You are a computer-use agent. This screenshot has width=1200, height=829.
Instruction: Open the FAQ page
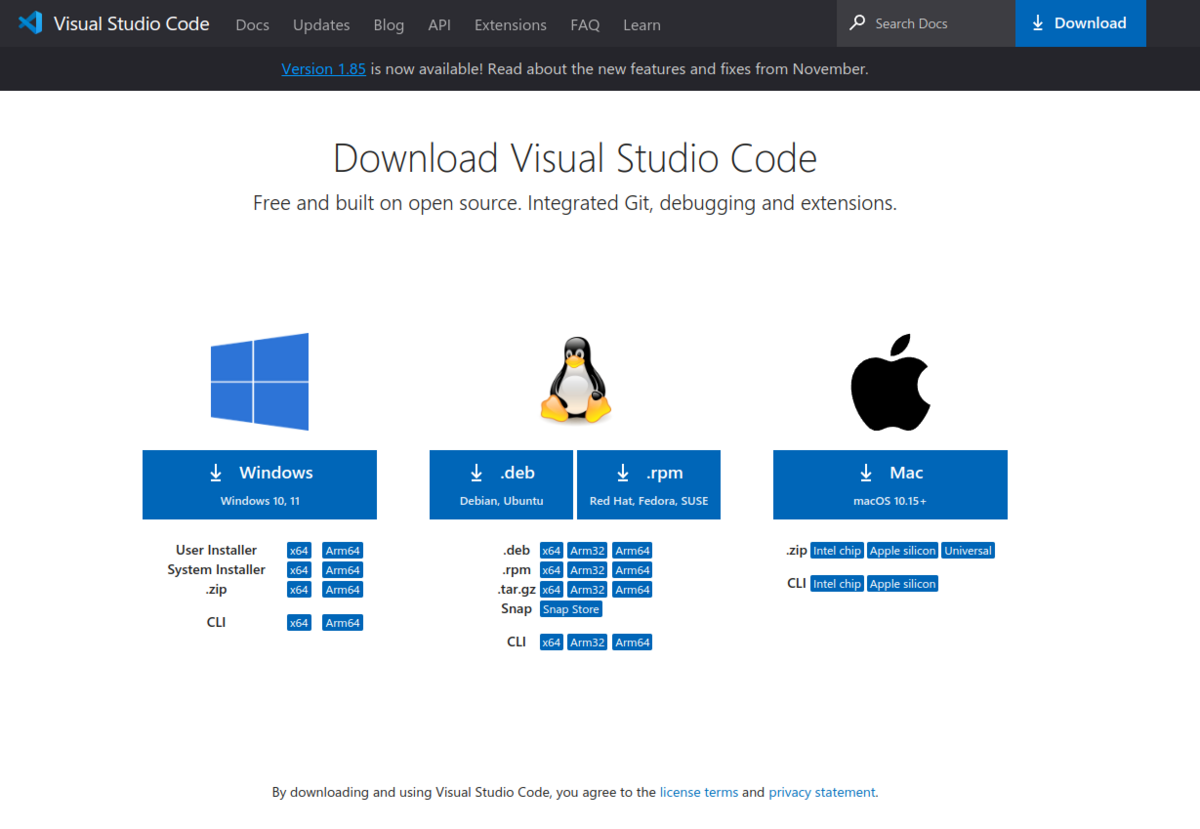585,25
